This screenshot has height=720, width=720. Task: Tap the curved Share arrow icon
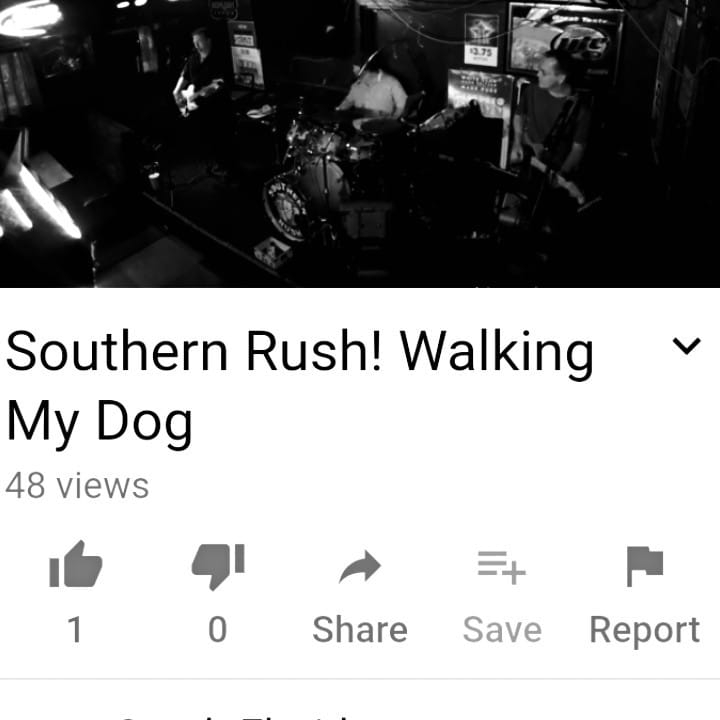[360, 567]
